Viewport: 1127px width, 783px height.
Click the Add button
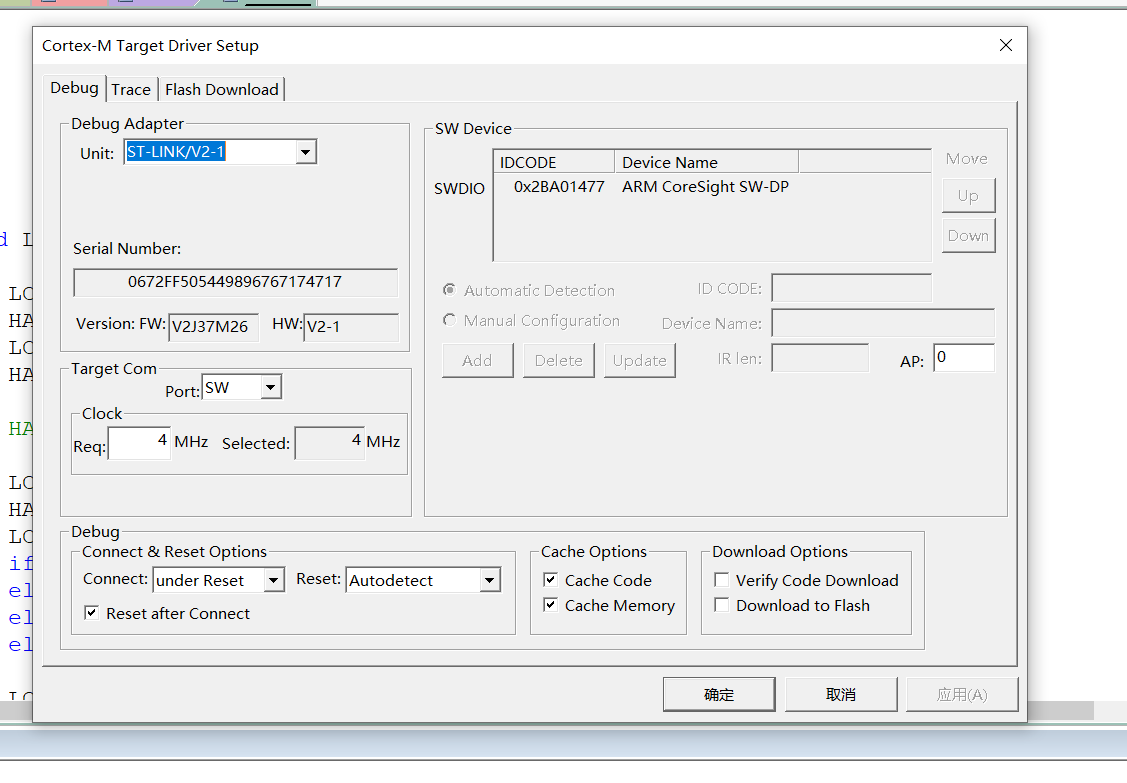(x=477, y=360)
